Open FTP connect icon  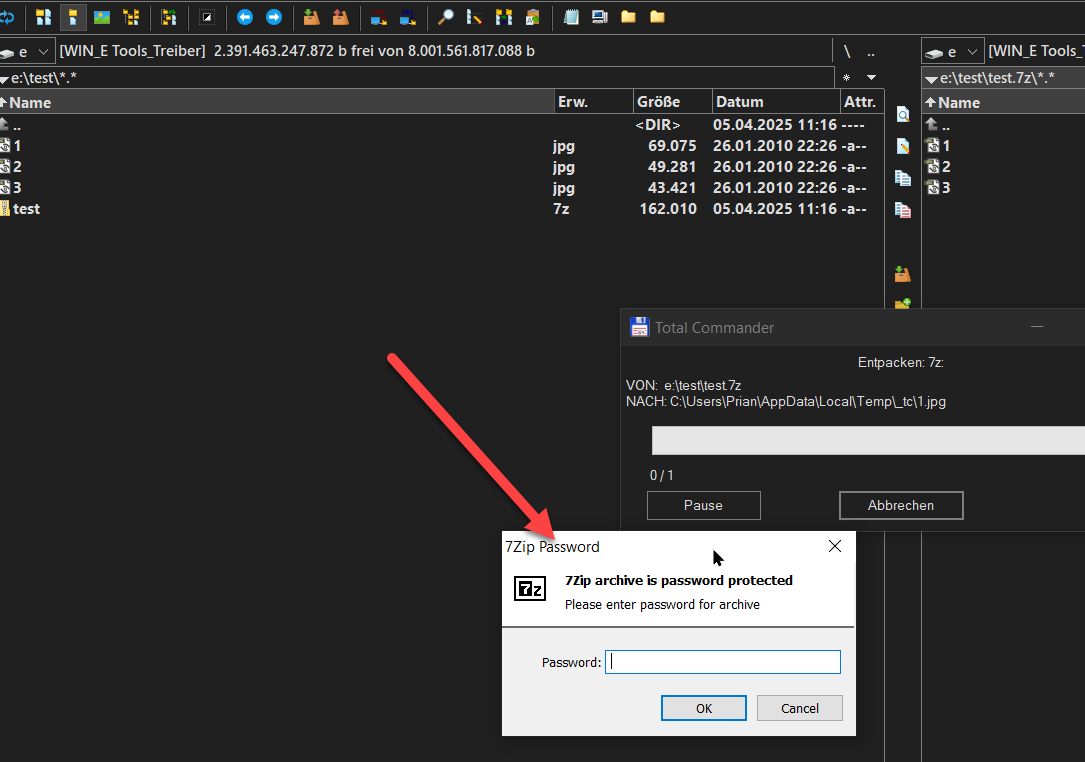point(379,17)
